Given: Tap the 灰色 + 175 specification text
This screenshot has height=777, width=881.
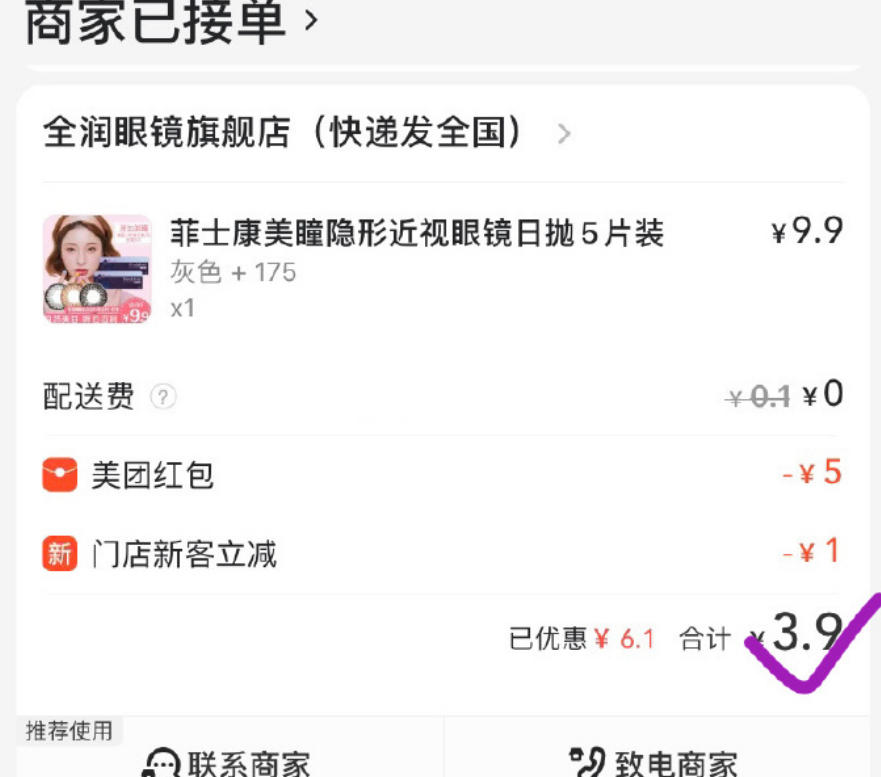Looking at the screenshot, I should point(233,272).
